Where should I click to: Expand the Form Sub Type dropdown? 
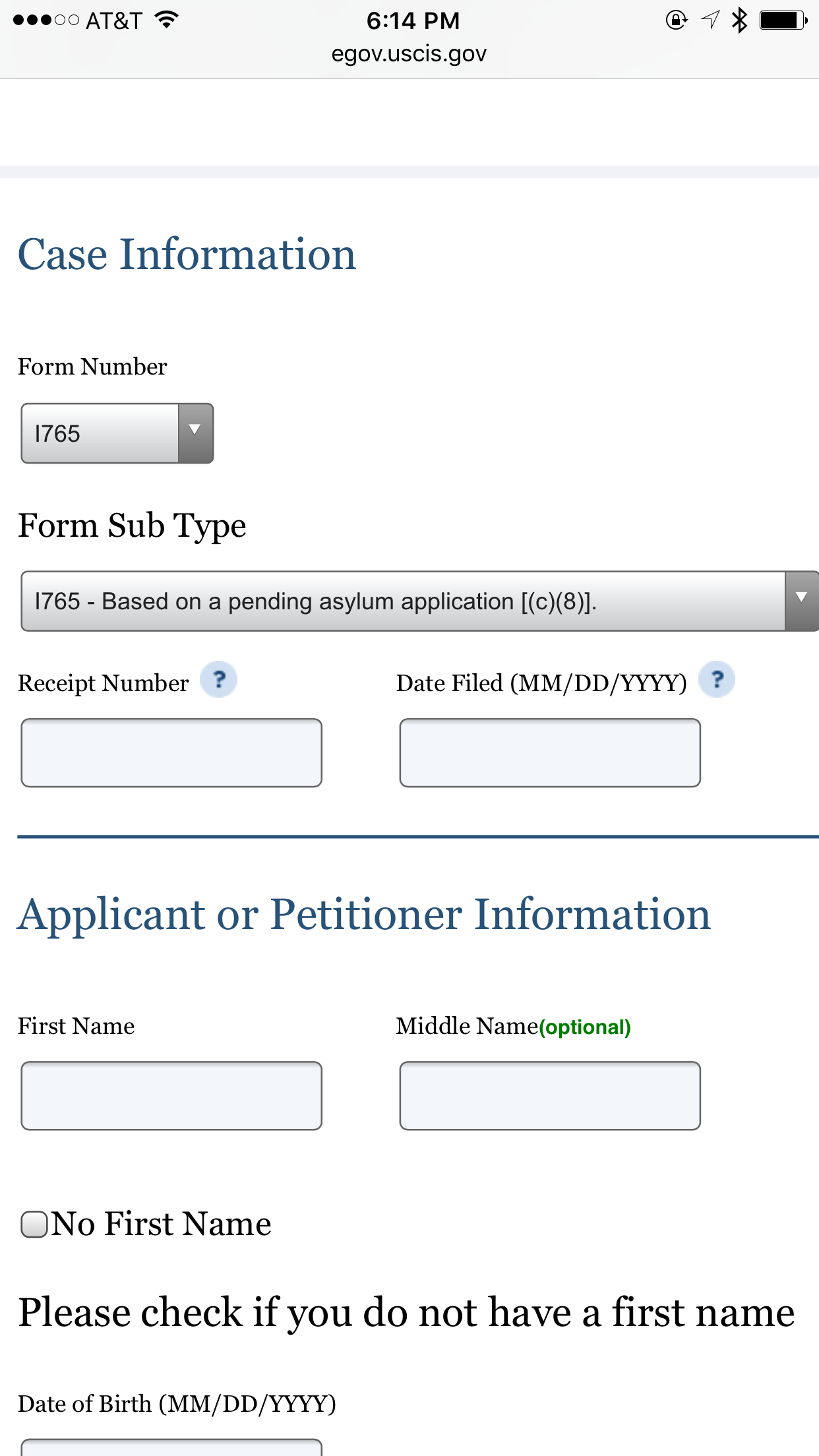(x=402, y=601)
